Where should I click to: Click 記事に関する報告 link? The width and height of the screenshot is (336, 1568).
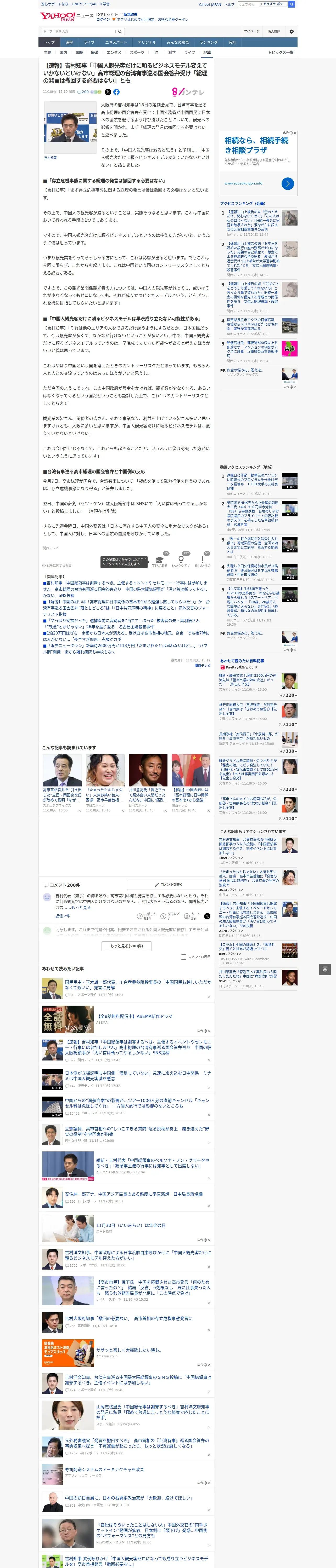click(x=57, y=566)
